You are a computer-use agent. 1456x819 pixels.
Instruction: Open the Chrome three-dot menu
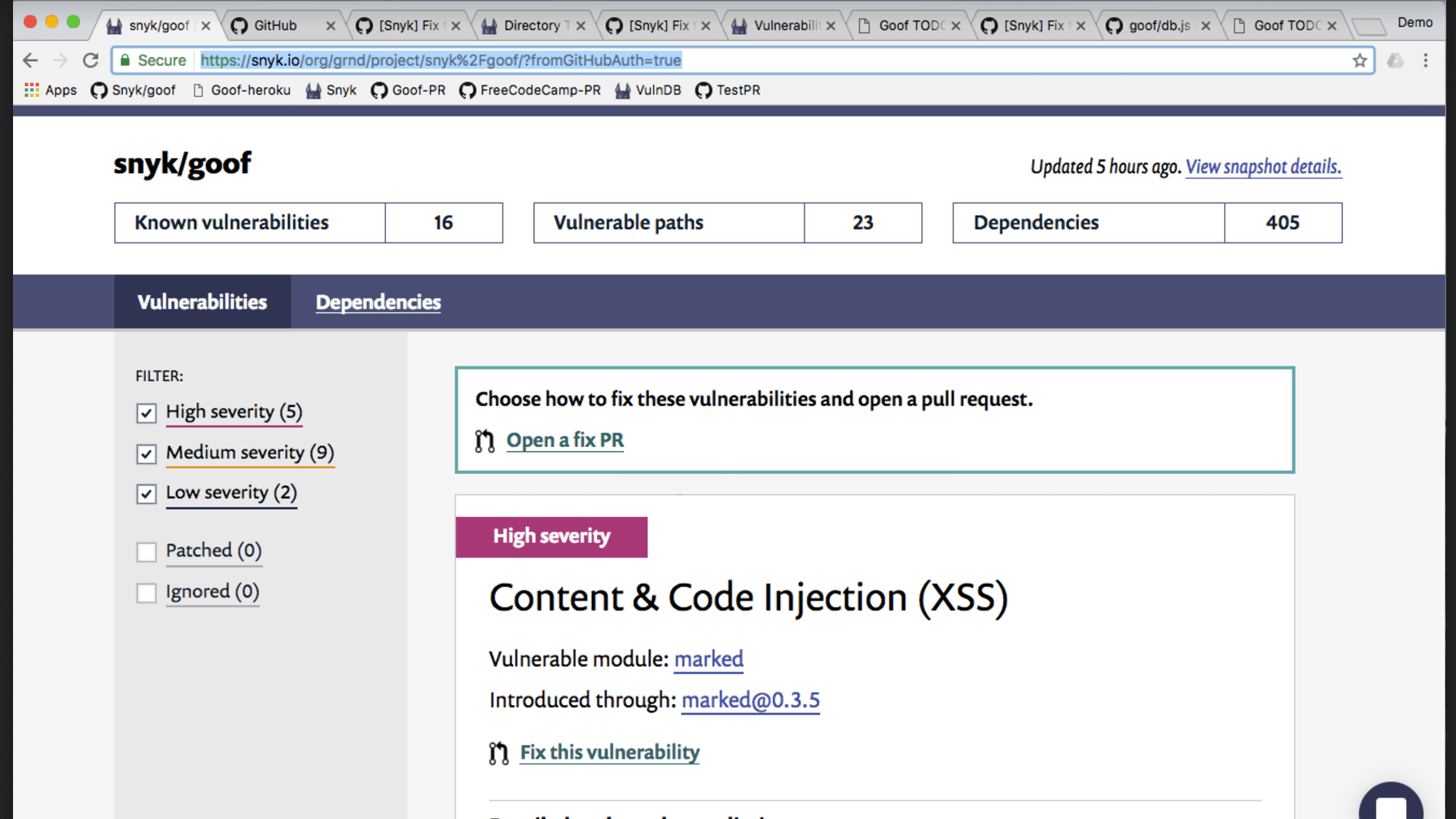click(x=1426, y=60)
